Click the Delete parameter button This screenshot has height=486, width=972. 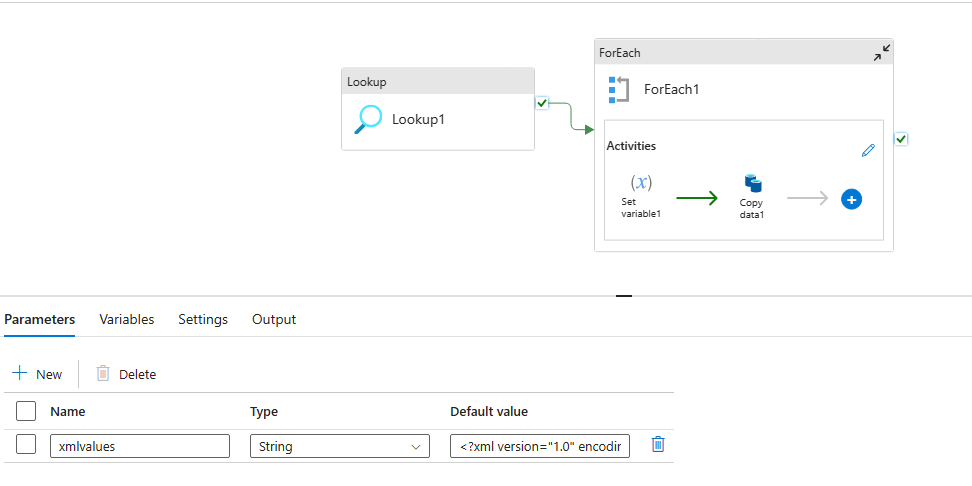[x=126, y=374]
